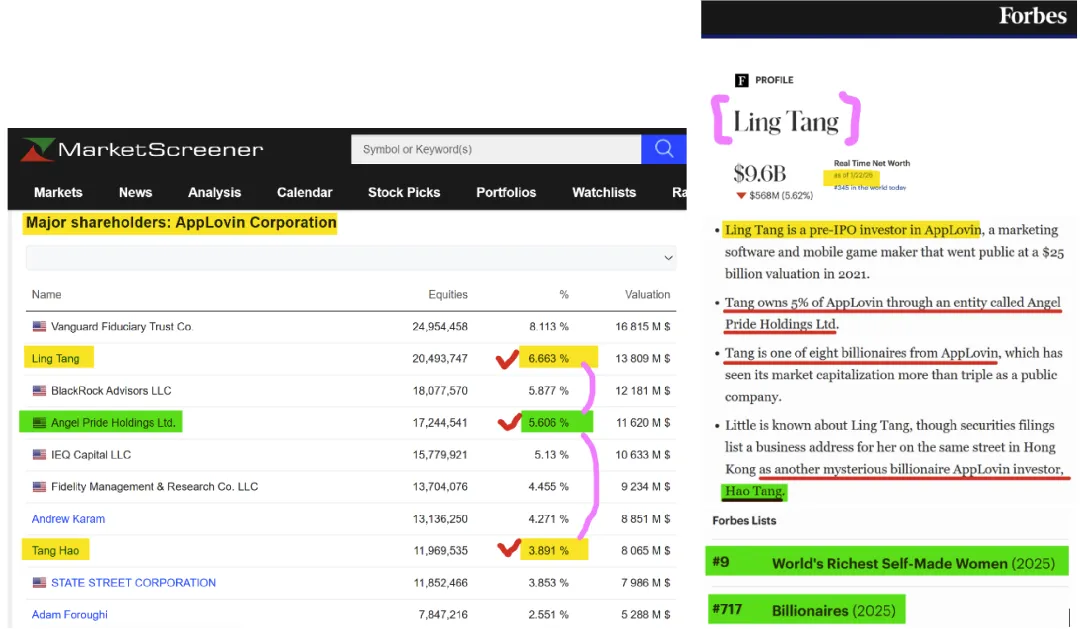Open the News menu
Image resolution: width=1080 pixels, height=629 pixels.
pyautogui.click(x=135, y=192)
